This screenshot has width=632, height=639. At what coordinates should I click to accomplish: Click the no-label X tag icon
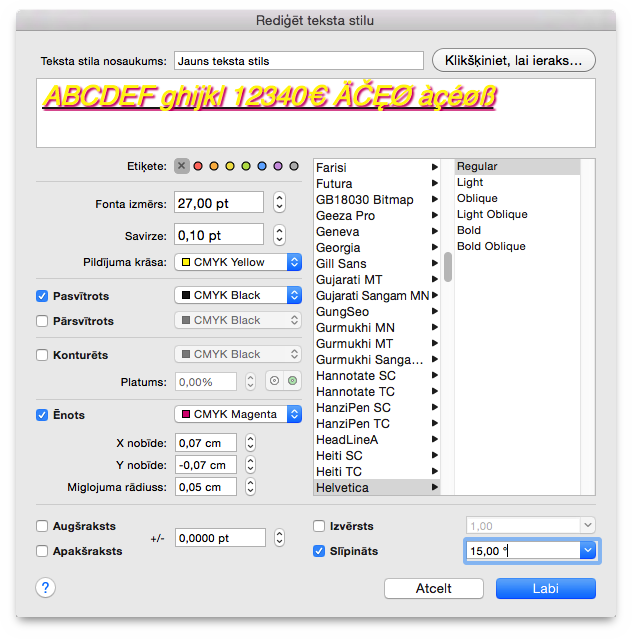pos(182,166)
